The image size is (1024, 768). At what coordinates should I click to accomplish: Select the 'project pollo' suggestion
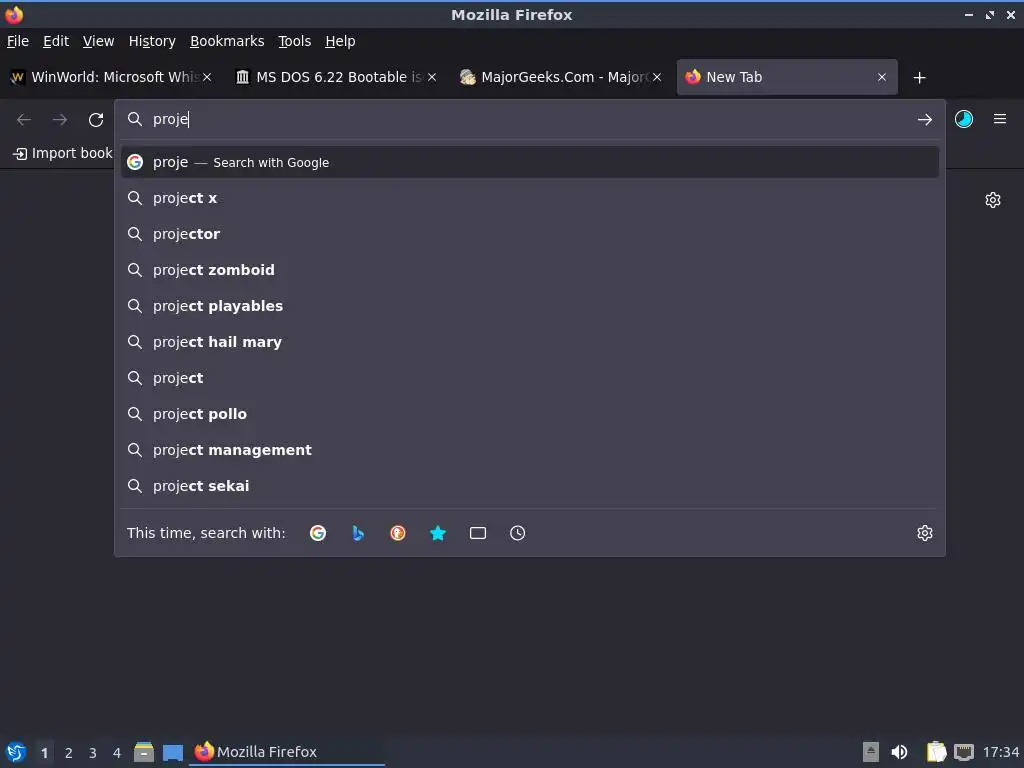pyautogui.click(x=530, y=414)
